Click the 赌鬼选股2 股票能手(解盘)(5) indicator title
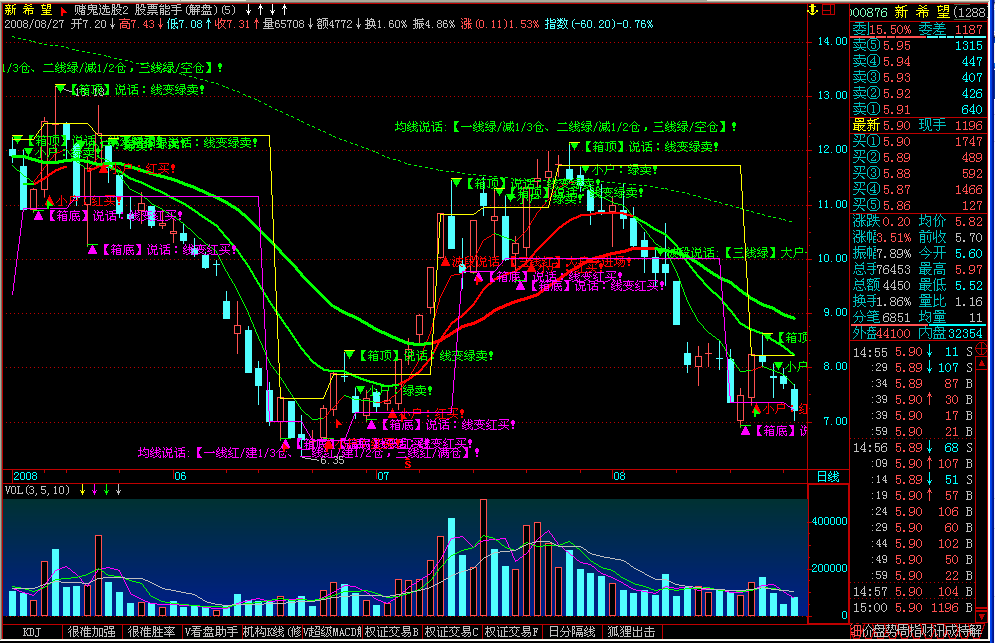Image resolution: width=995 pixels, height=643 pixels. click(x=155, y=10)
